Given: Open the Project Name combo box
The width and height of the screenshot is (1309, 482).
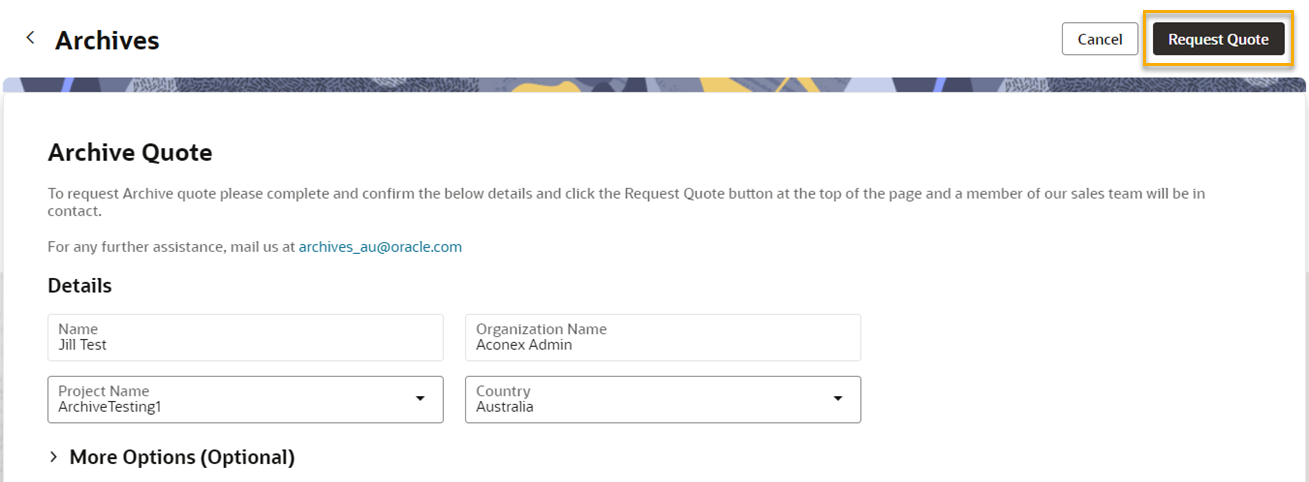Looking at the screenshot, I should pos(245,399).
